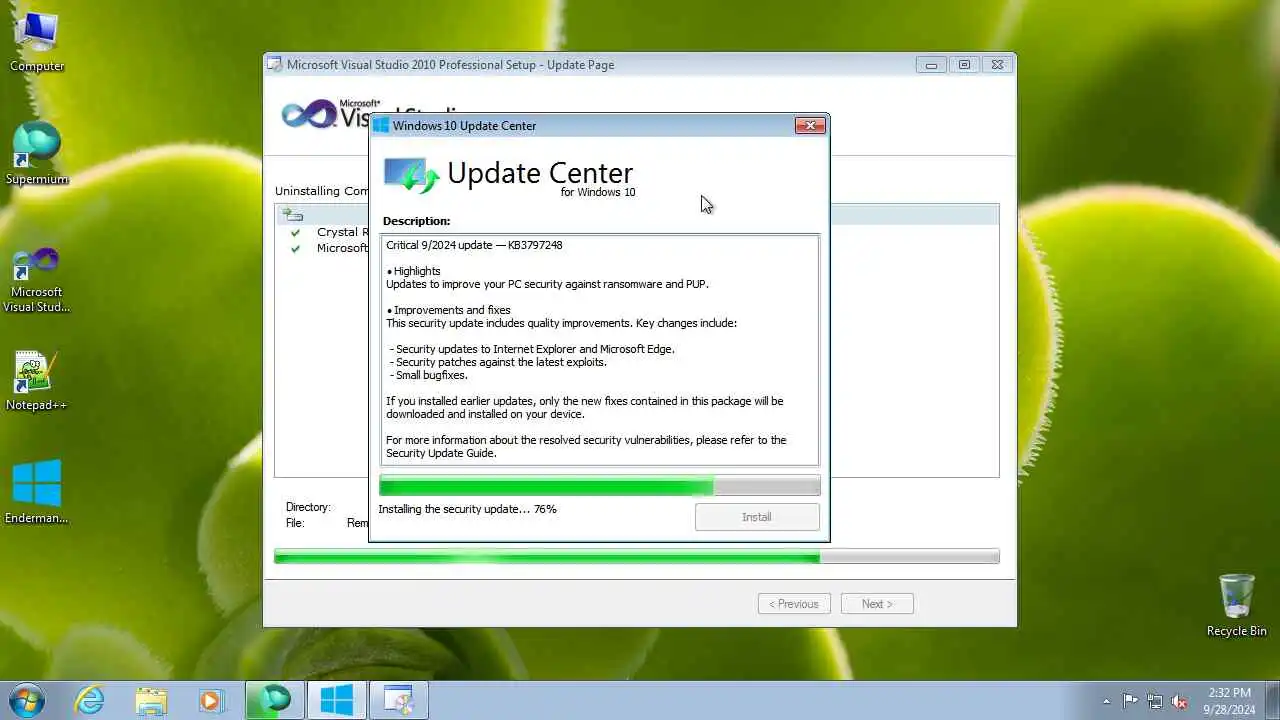Click the first green checkmark in Setup list

(295, 232)
